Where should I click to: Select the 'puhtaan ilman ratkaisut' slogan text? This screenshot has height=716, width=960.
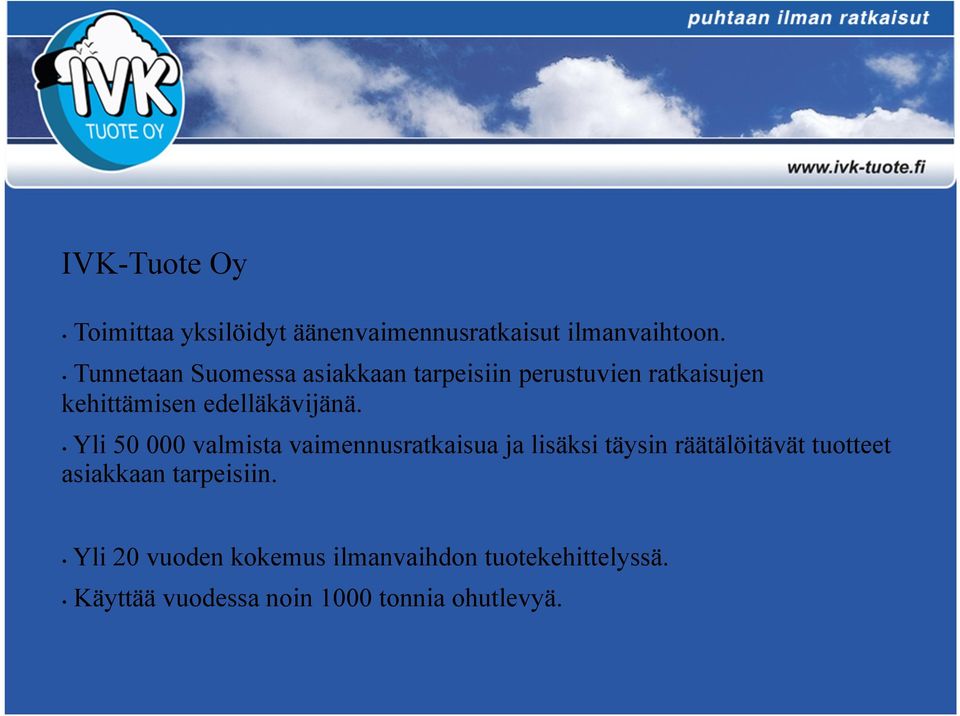coord(808,18)
